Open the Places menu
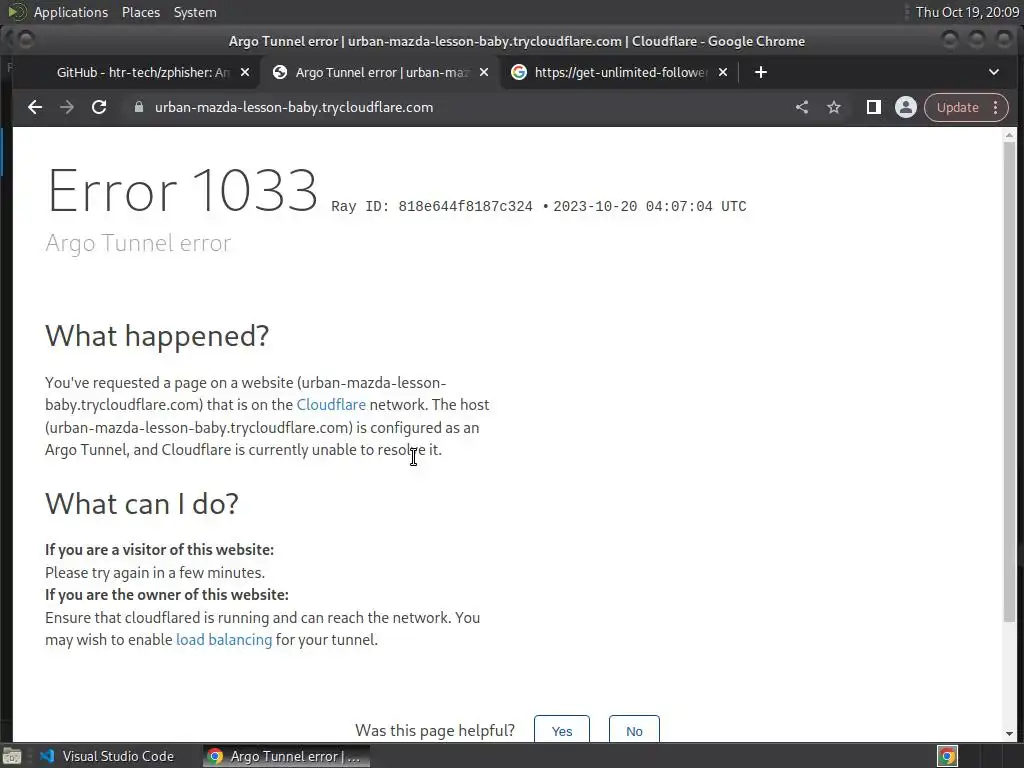This screenshot has height=768, width=1024. tap(141, 12)
